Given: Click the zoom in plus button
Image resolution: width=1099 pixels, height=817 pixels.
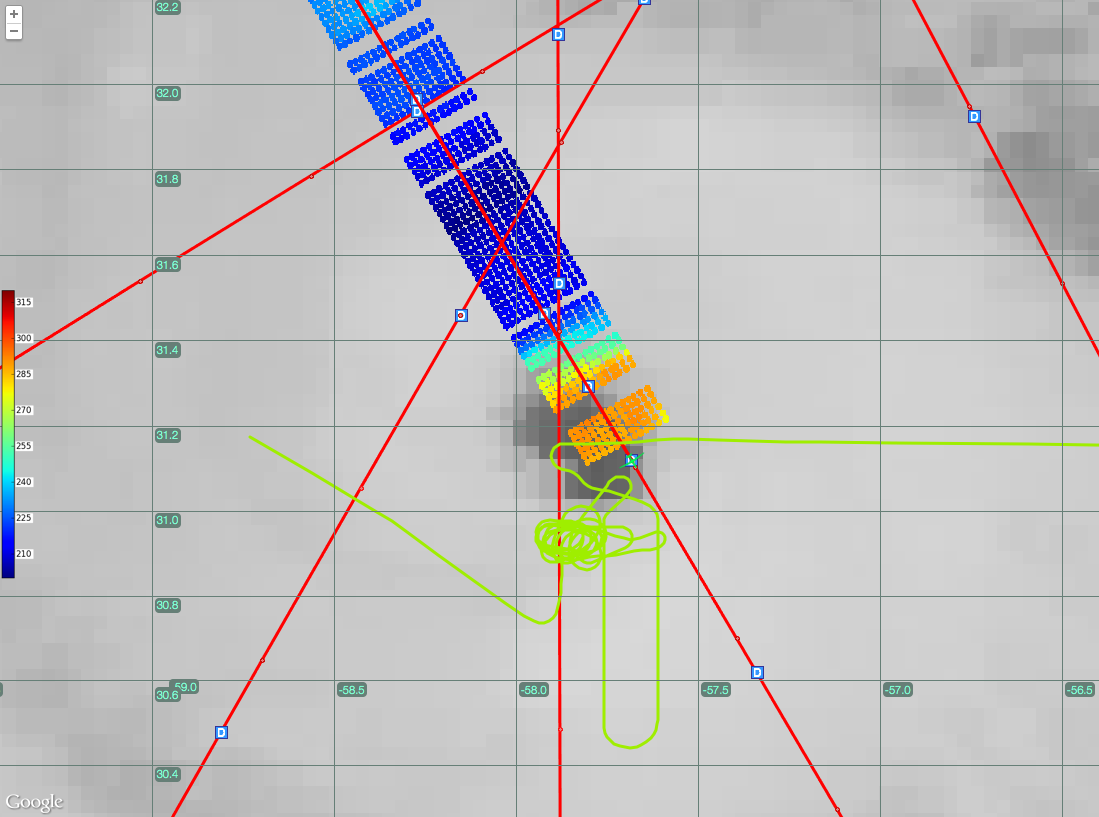Looking at the screenshot, I should pos(14,14).
